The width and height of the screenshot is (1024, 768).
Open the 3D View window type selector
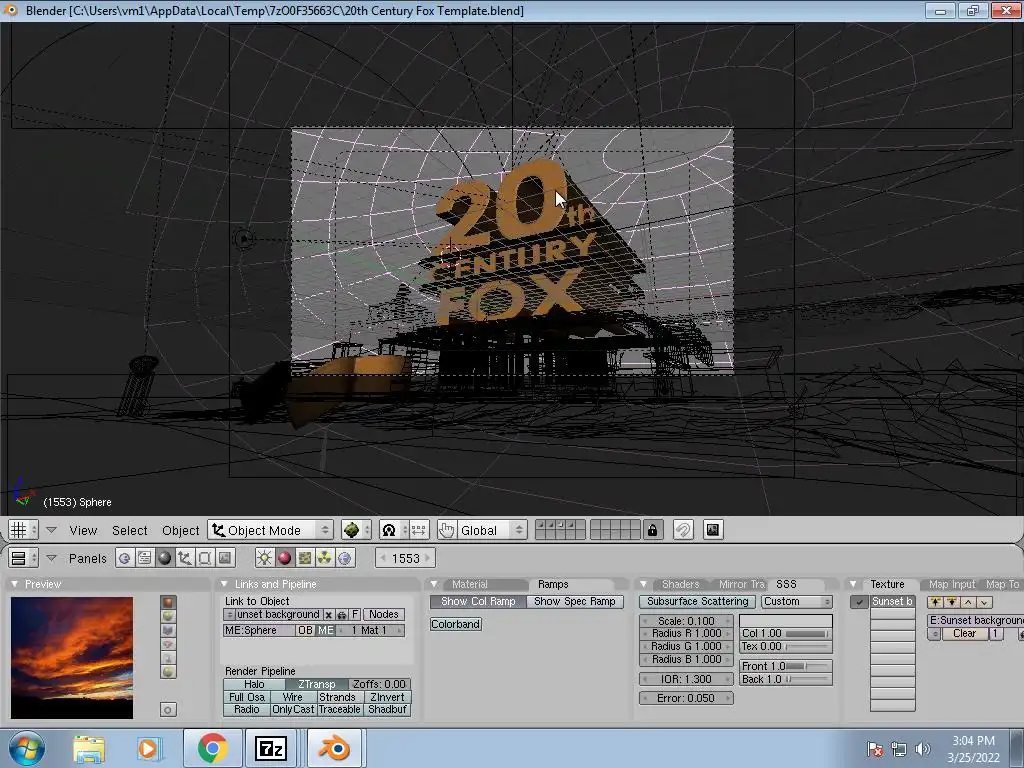(23, 530)
